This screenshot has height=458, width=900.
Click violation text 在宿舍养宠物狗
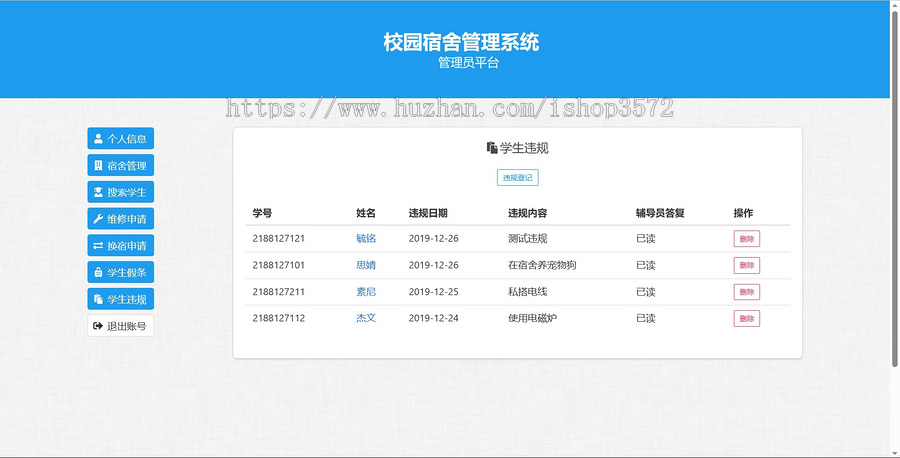[542, 265]
